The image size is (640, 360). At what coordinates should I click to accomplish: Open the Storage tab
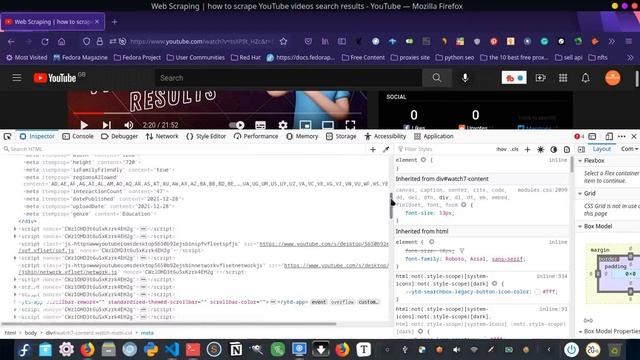(x=341, y=136)
